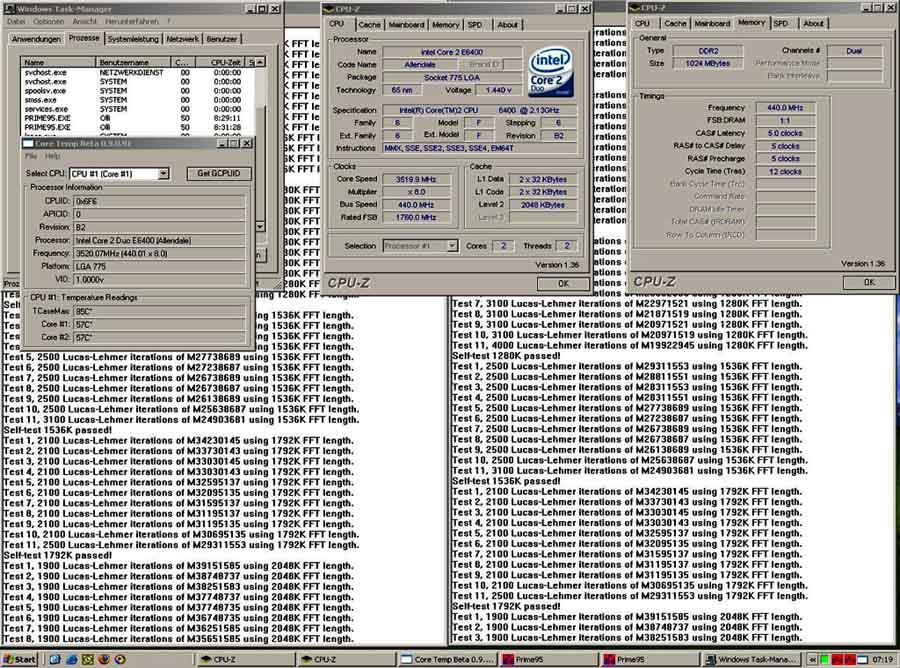The image size is (900, 668).
Task: Click Level 2 cache value 2048 KBytes
Action: coord(542,205)
